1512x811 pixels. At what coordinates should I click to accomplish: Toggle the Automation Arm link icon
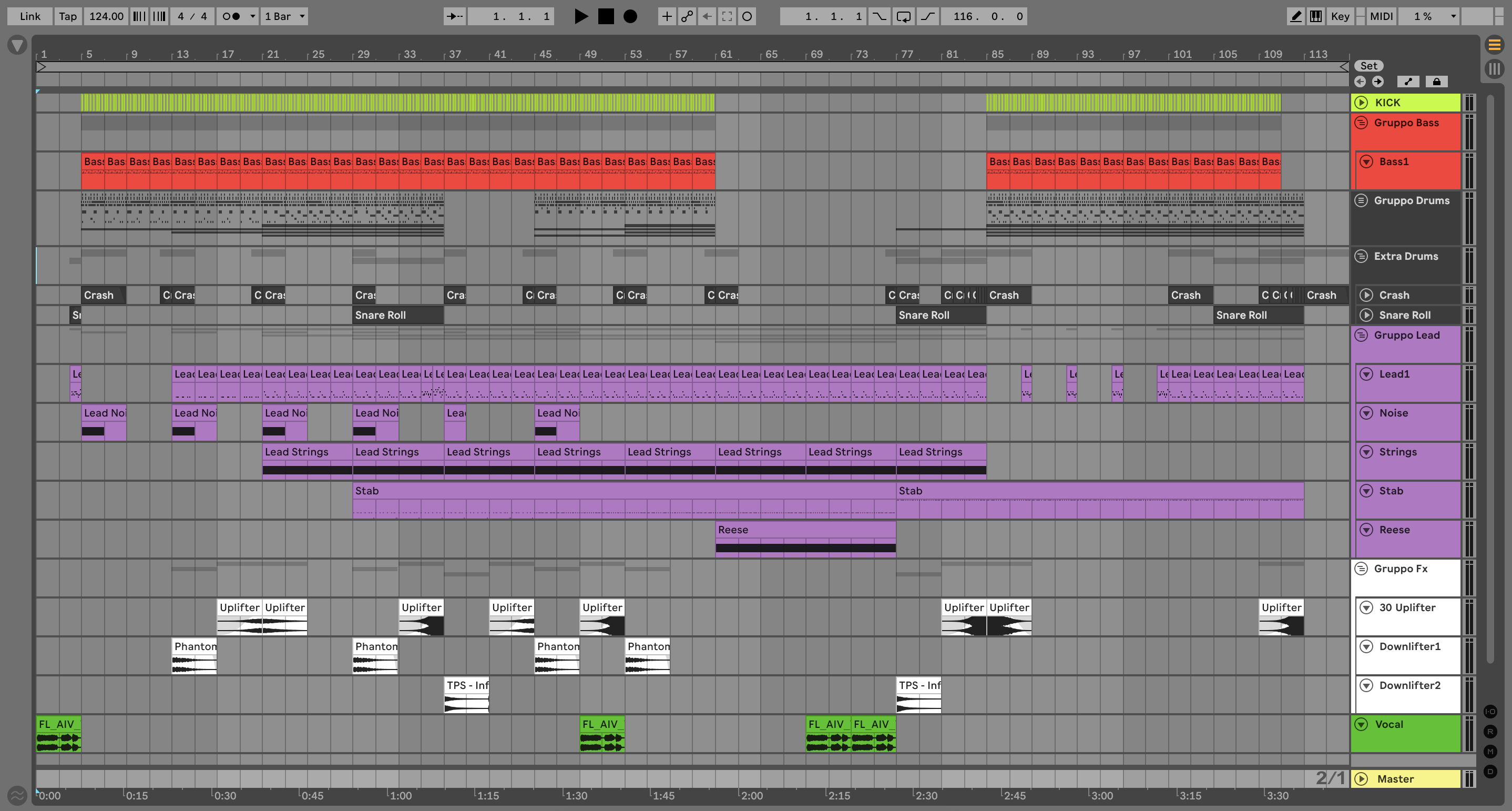(687, 16)
